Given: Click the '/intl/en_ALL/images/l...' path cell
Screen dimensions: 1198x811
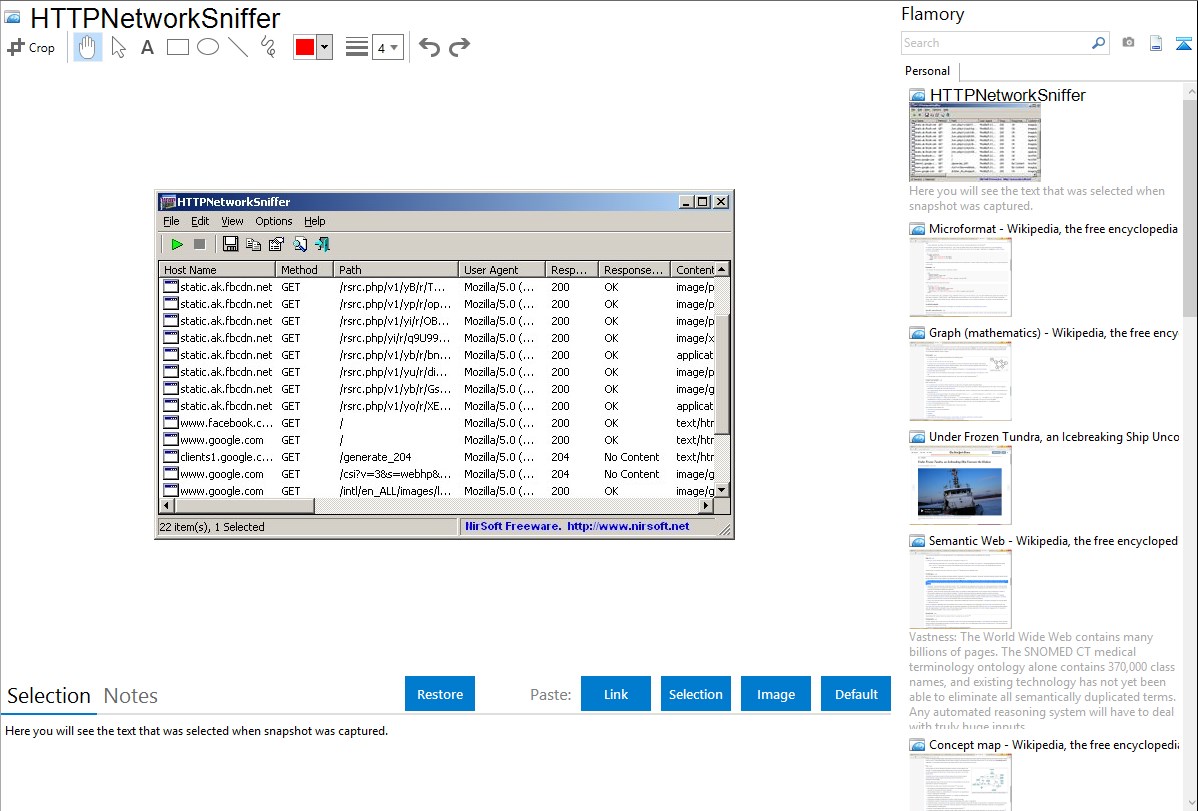Looking at the screenshot, I should [x=395, y=491].
